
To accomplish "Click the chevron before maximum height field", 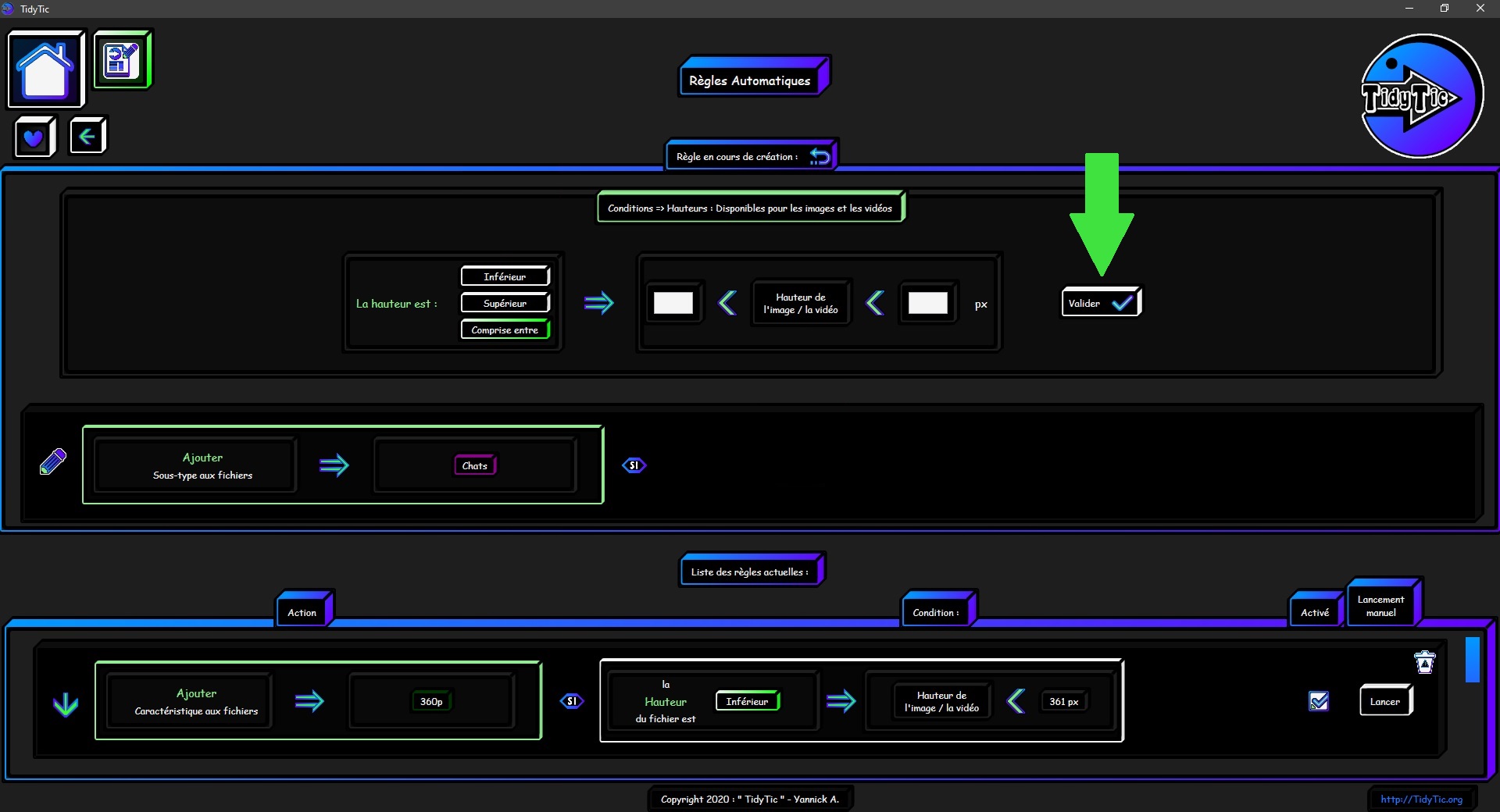I will click(x=876, y=303).
